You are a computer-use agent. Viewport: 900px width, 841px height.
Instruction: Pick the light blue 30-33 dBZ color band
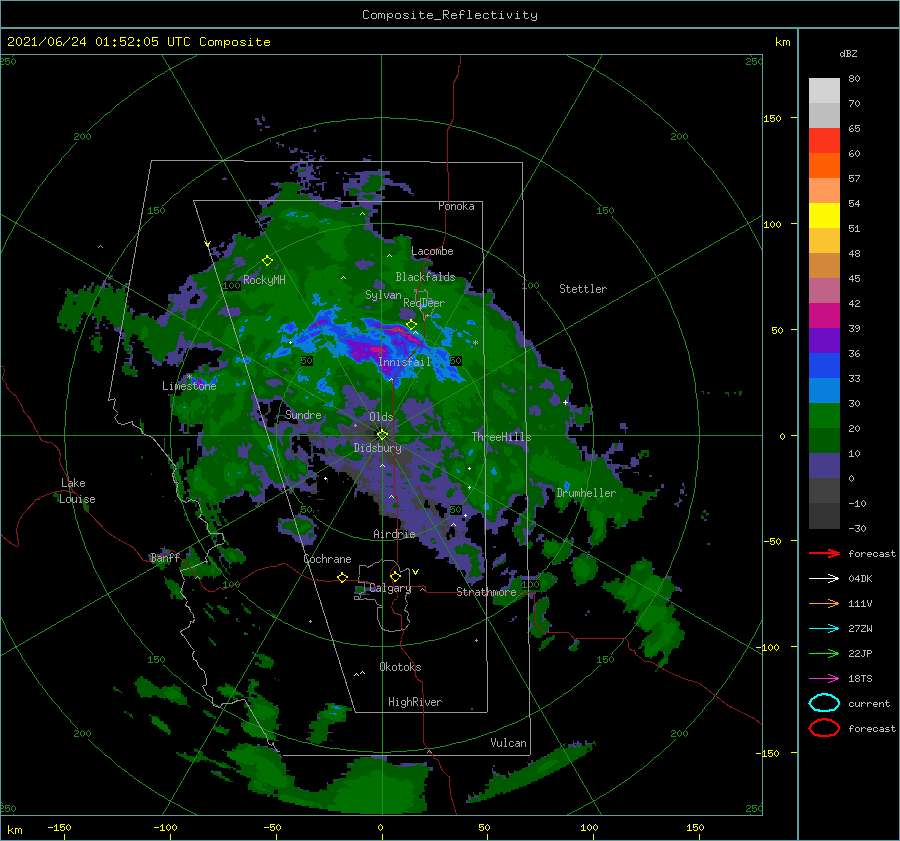coord(824,390)
